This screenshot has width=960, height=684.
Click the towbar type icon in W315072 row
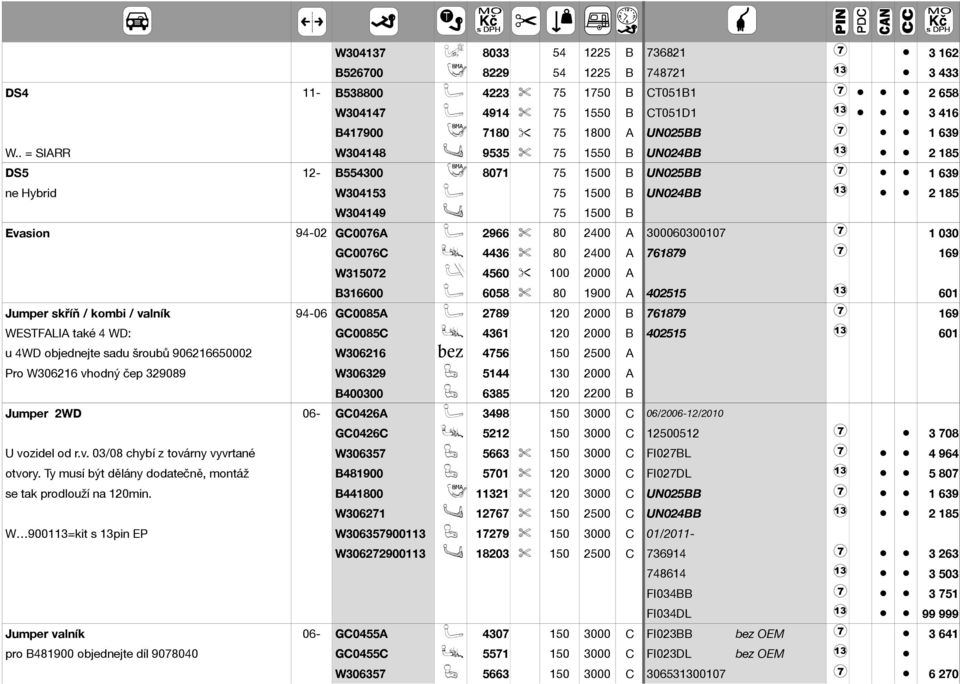[x=452, y=272]
